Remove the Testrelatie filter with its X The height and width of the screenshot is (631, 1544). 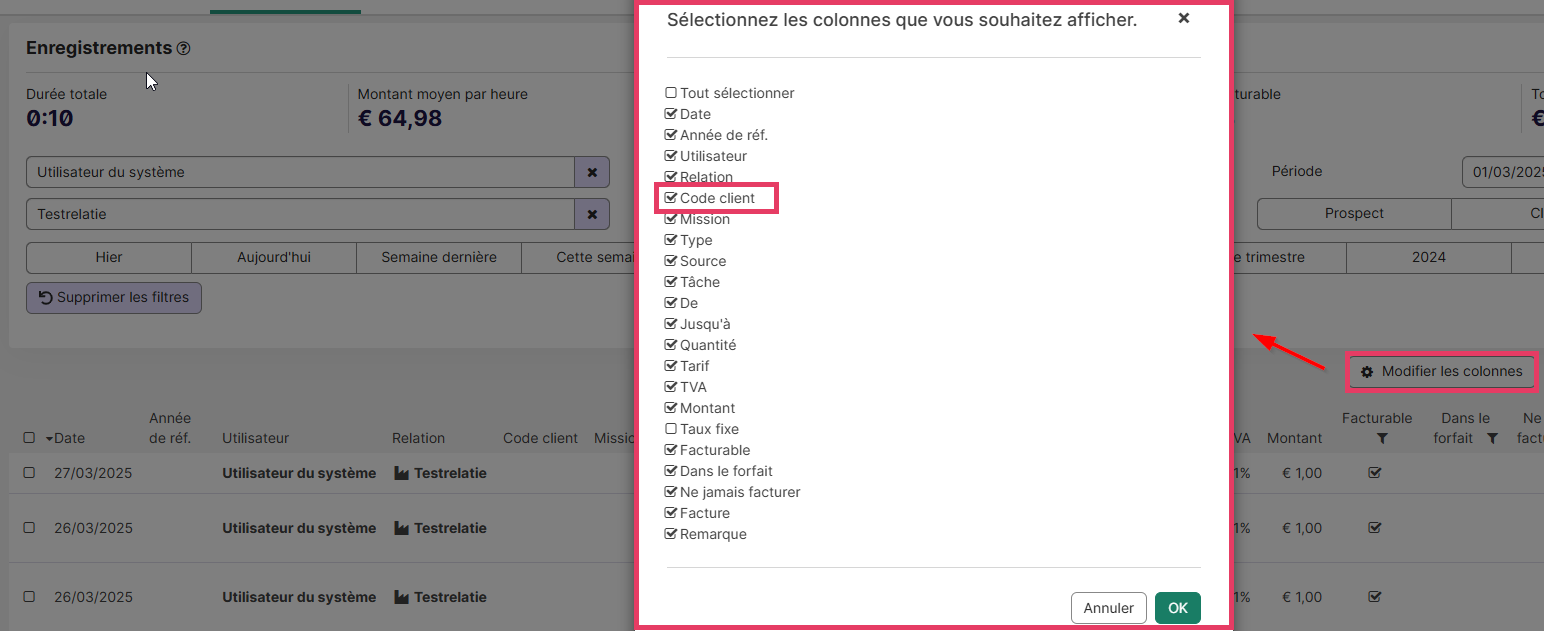591,214
